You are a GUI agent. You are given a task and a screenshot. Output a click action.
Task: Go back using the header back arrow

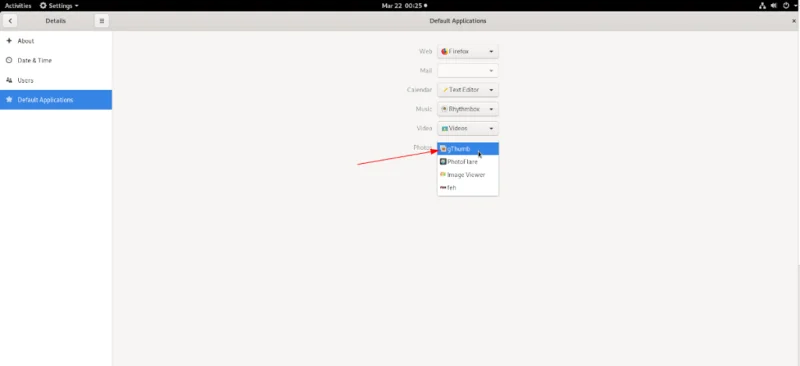point(10,21)
